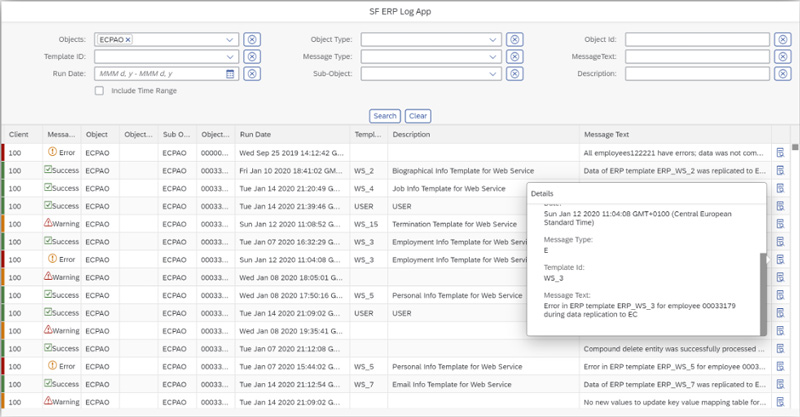
Task: Select the Client column header
Action: point(22,135)
